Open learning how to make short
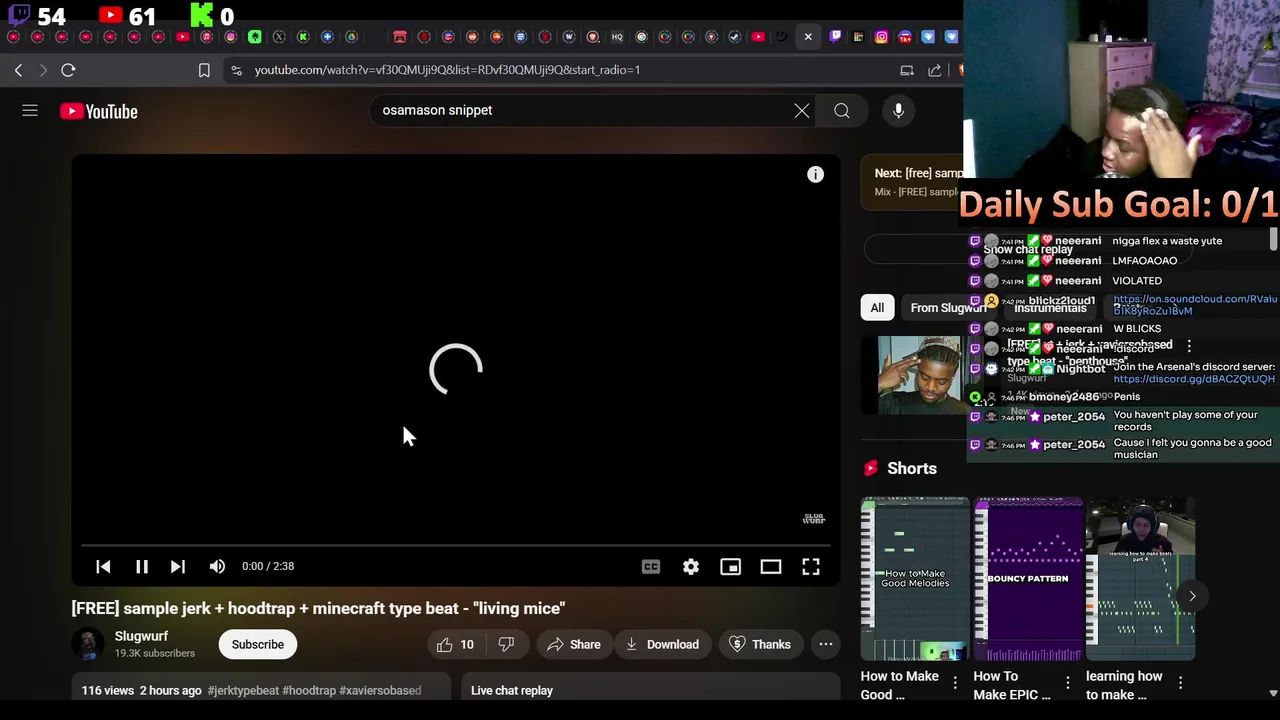This screenshot has height=720, width=1280. click(1141, 579)
